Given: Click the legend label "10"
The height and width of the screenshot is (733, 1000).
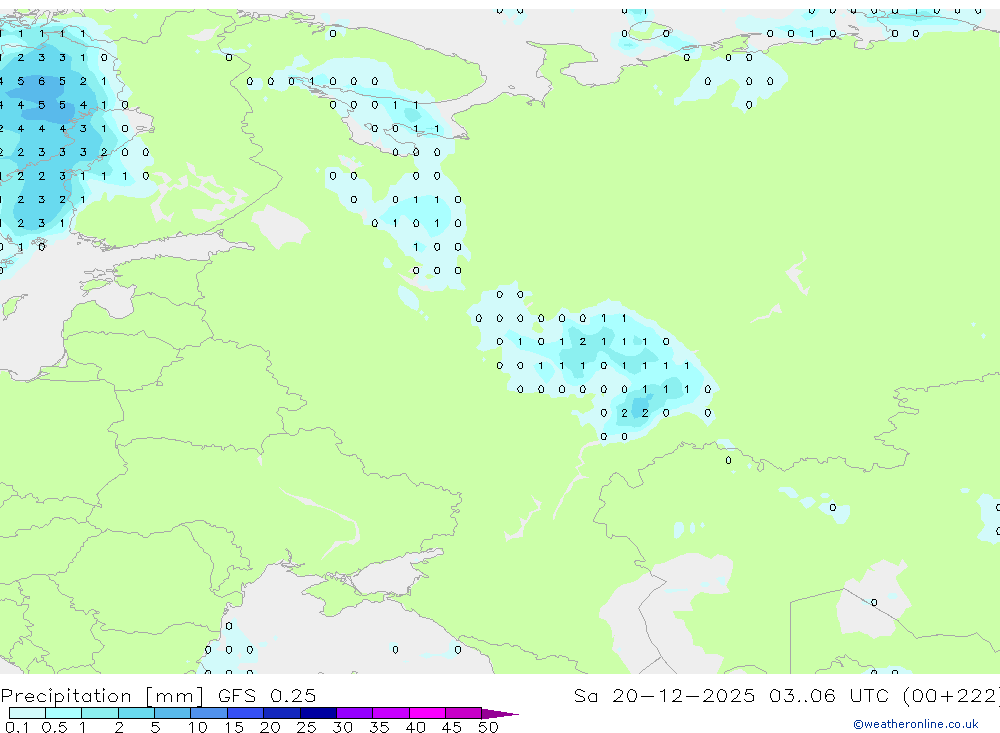Looking at the screenshot, I should (x=197, y=727).
